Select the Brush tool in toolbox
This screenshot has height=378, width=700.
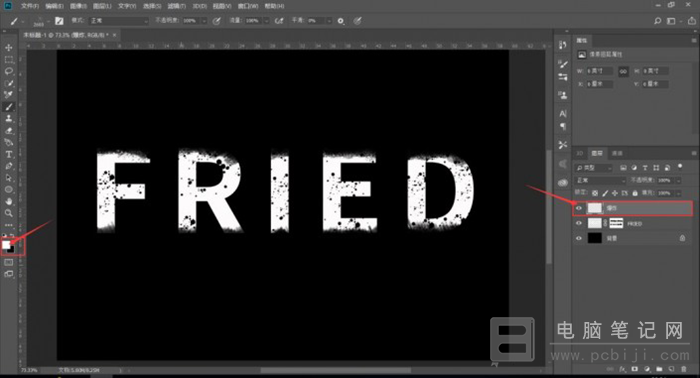[x=8, y=107]
